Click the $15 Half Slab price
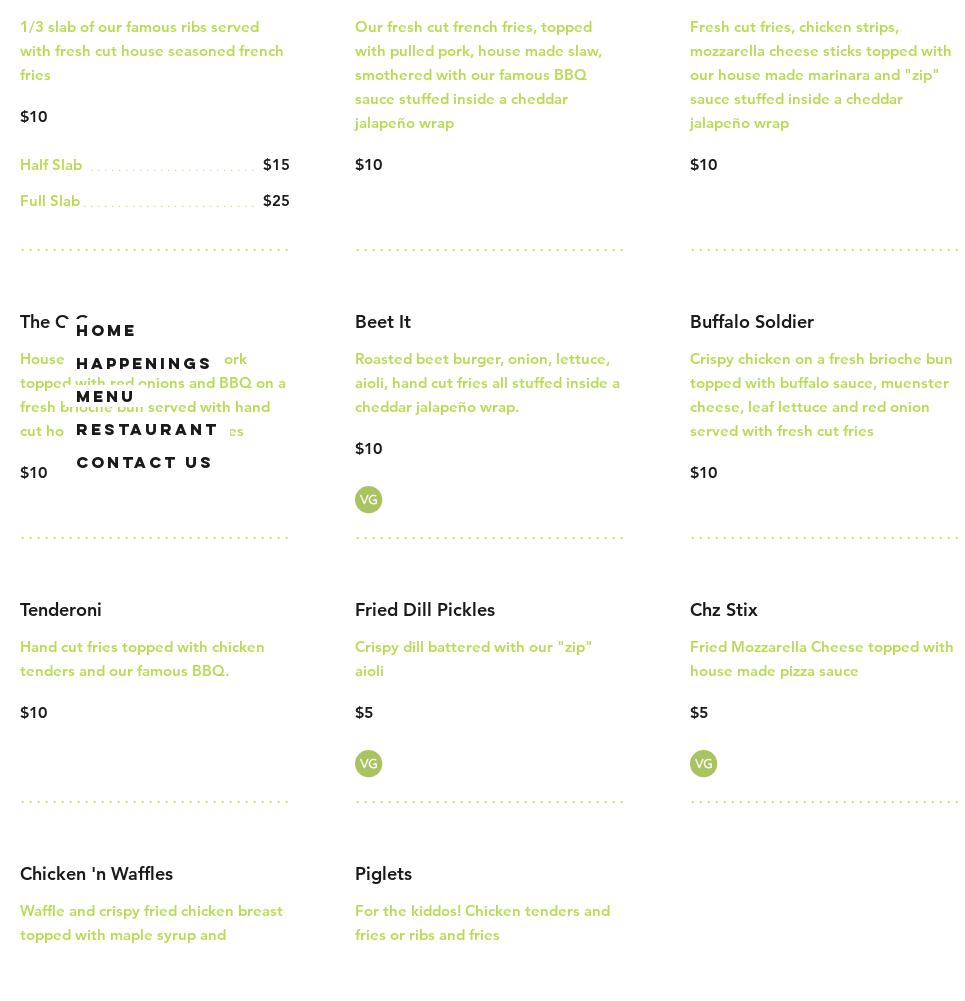965x1001 pixels. (276, 165)
